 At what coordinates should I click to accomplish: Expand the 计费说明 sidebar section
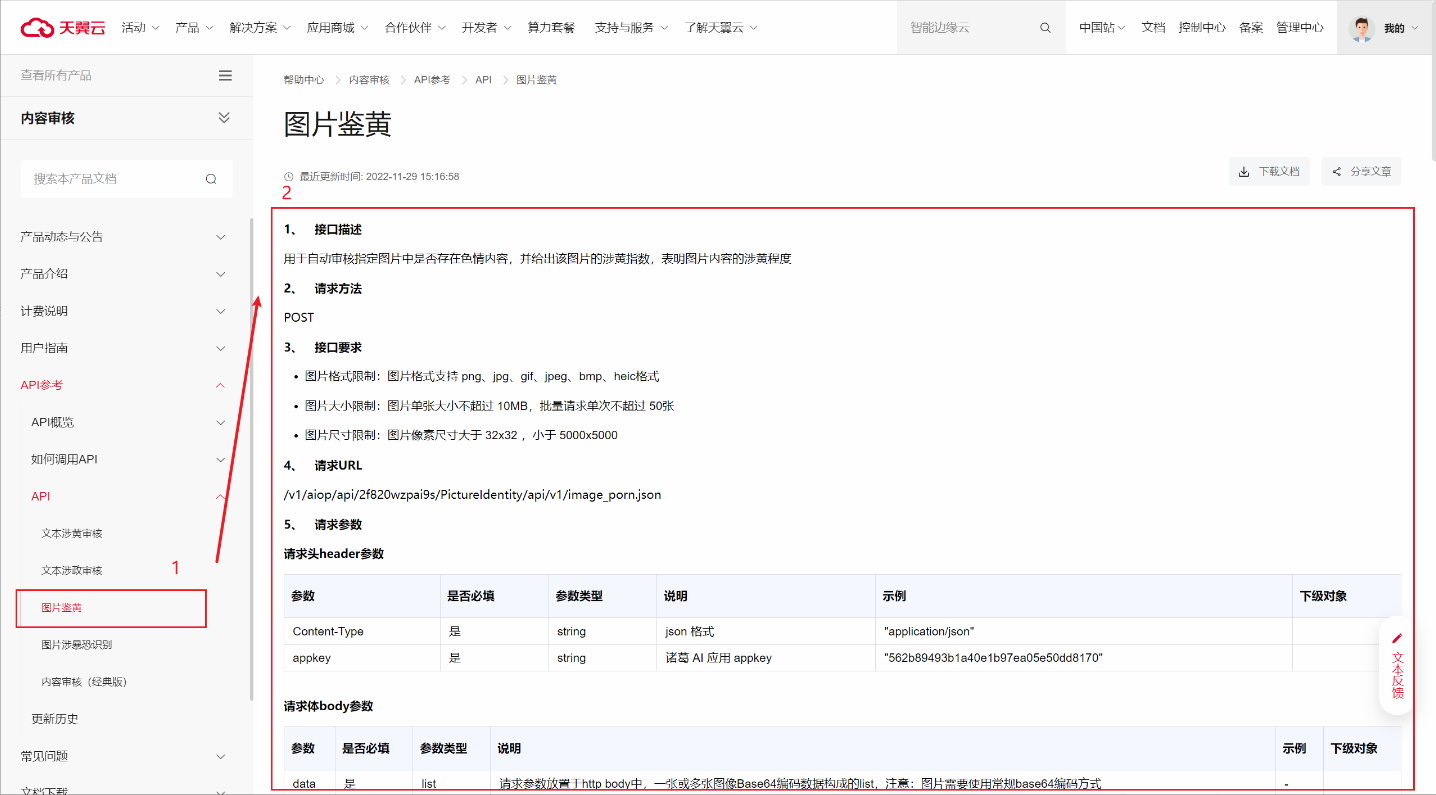(x=221, y=311)
